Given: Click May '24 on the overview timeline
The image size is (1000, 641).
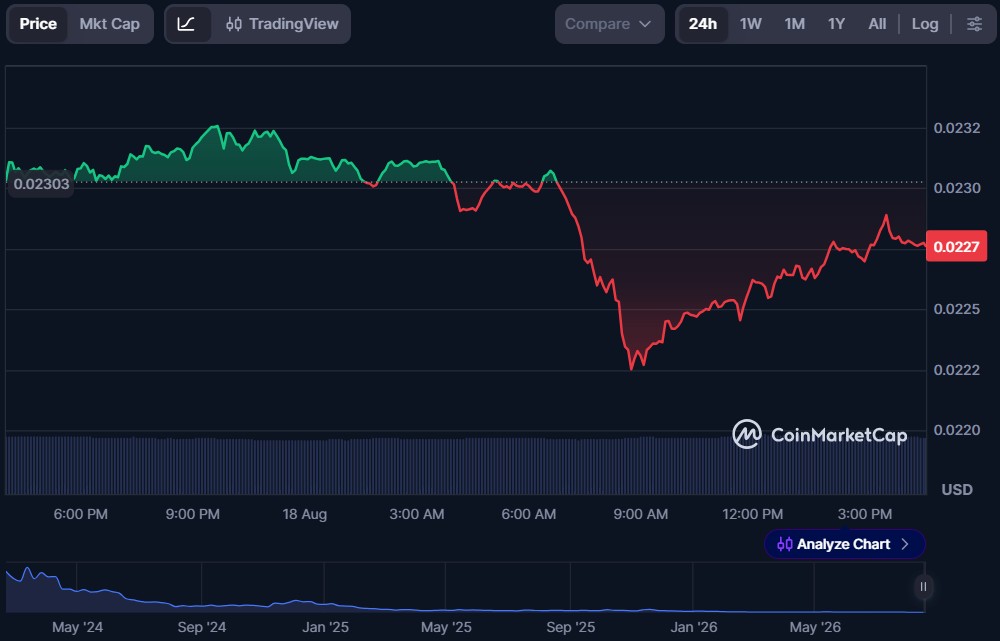Looking at the screenshot, I should (x=77, y=627).
